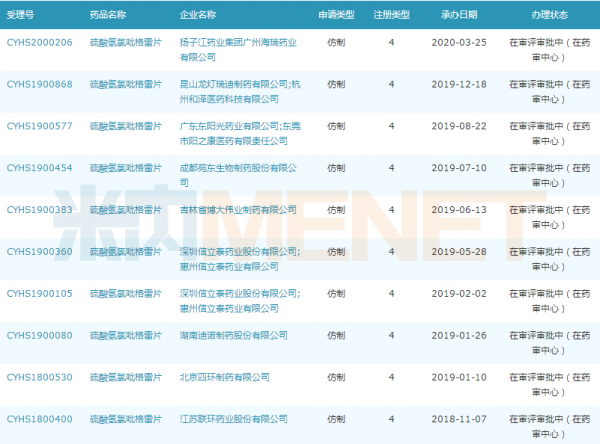Sort by the 药品名称 column header
Viewport: 600px width, 444px height.
click(107, 15)
